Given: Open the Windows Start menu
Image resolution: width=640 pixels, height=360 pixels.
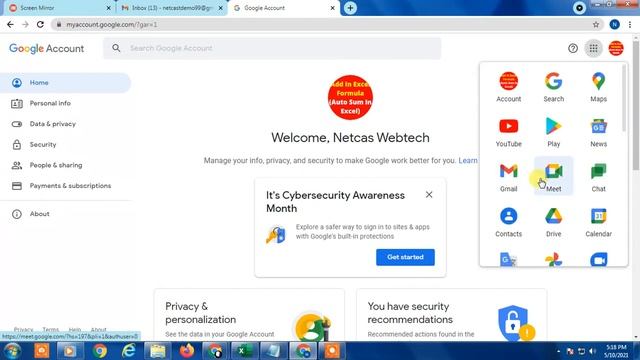Looking at the screenshot, I should [x=12, y=351].
